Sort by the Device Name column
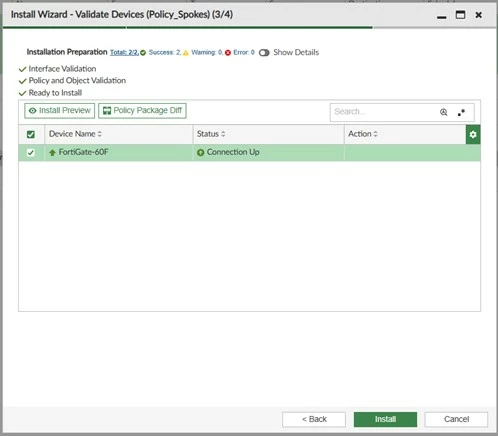The height and width of the screenshot is (436, 498). tap(75, 134)
